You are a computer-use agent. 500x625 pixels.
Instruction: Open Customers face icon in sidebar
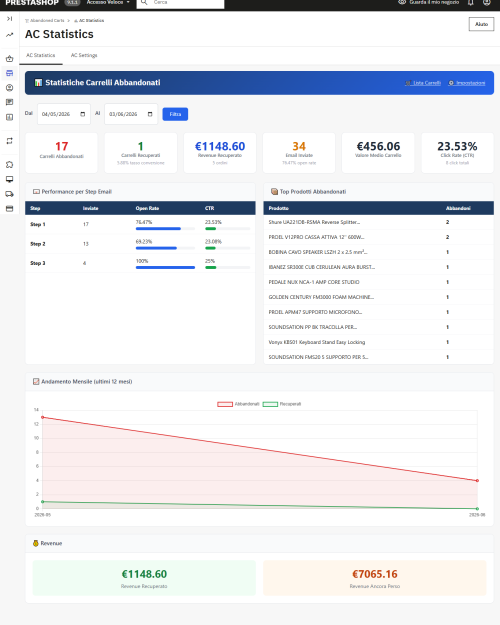pos(10,88)
